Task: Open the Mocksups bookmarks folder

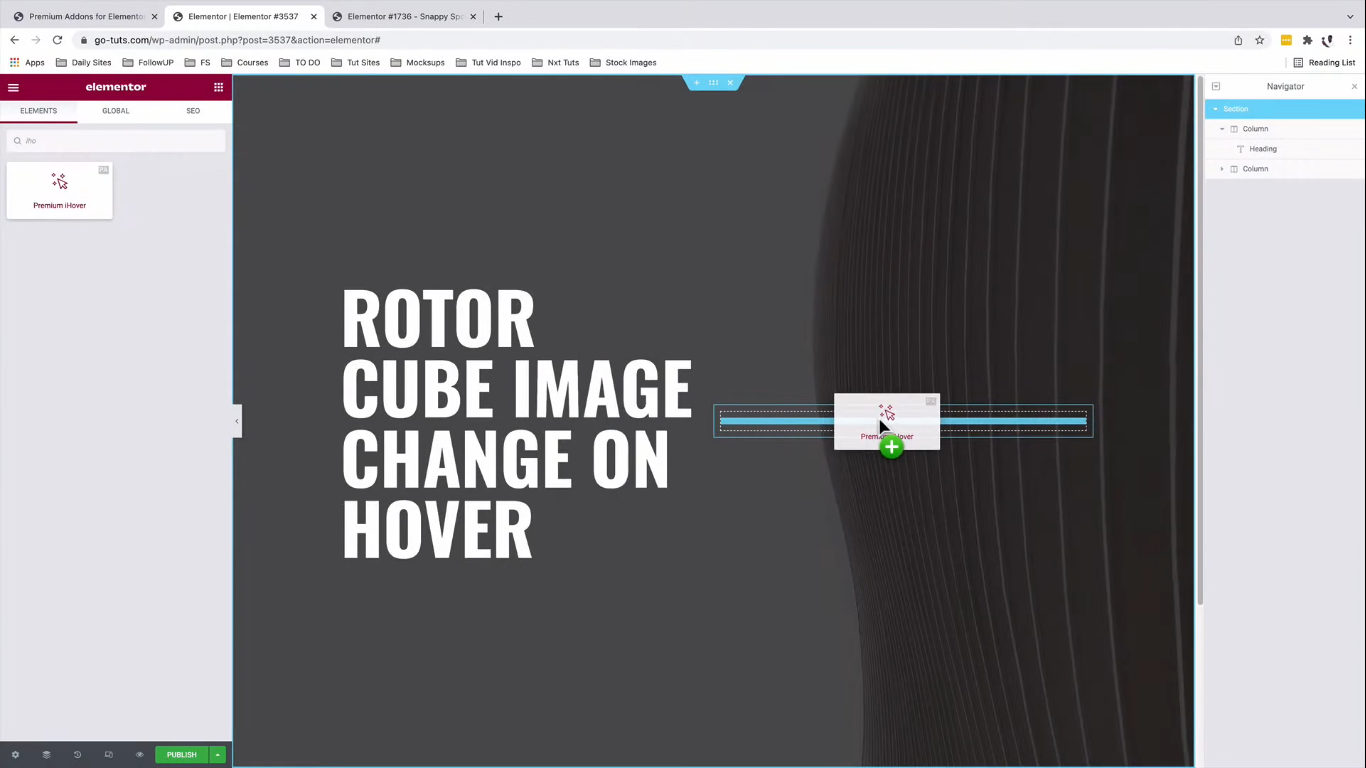Action: [x=417, y=62]
